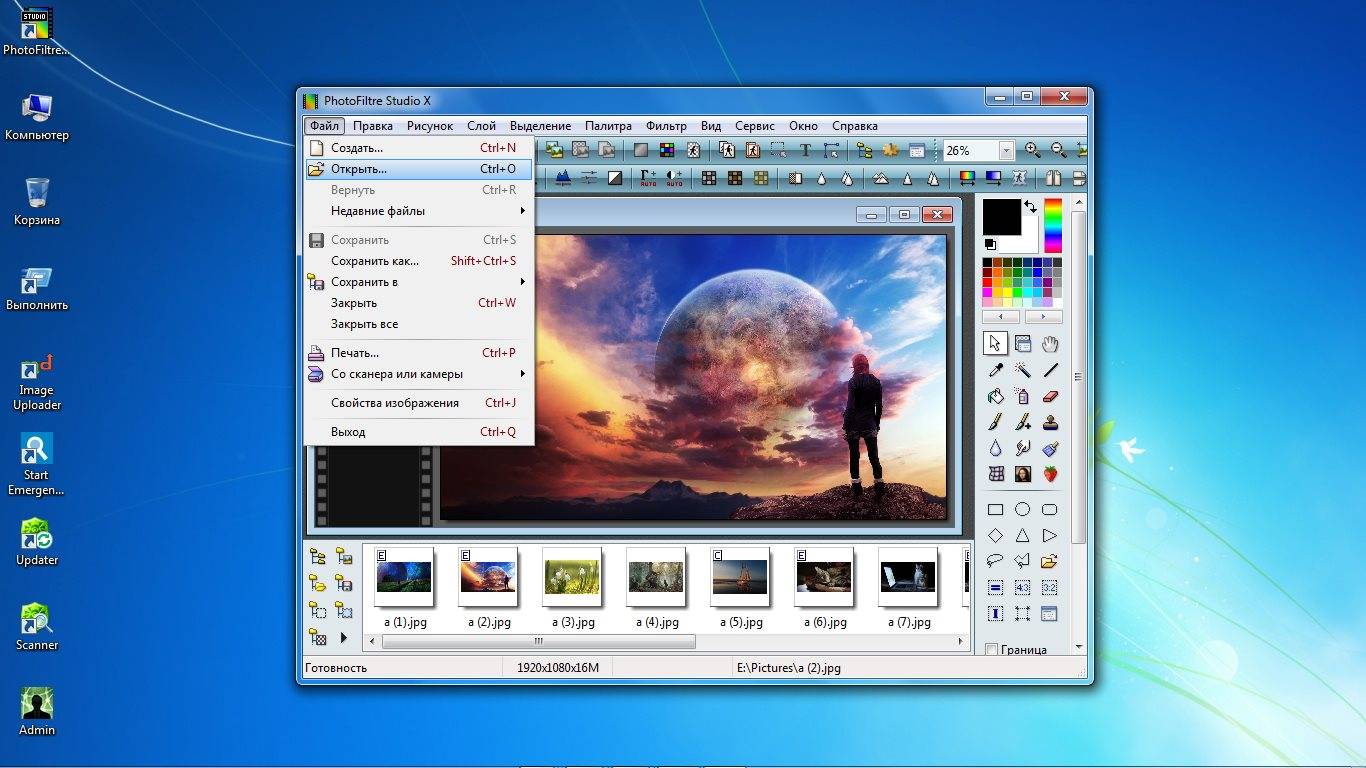Viewport: 1366px width, 768px height.
Task: Click the Zoom in magnifier icon
Action: (1032, 151)
